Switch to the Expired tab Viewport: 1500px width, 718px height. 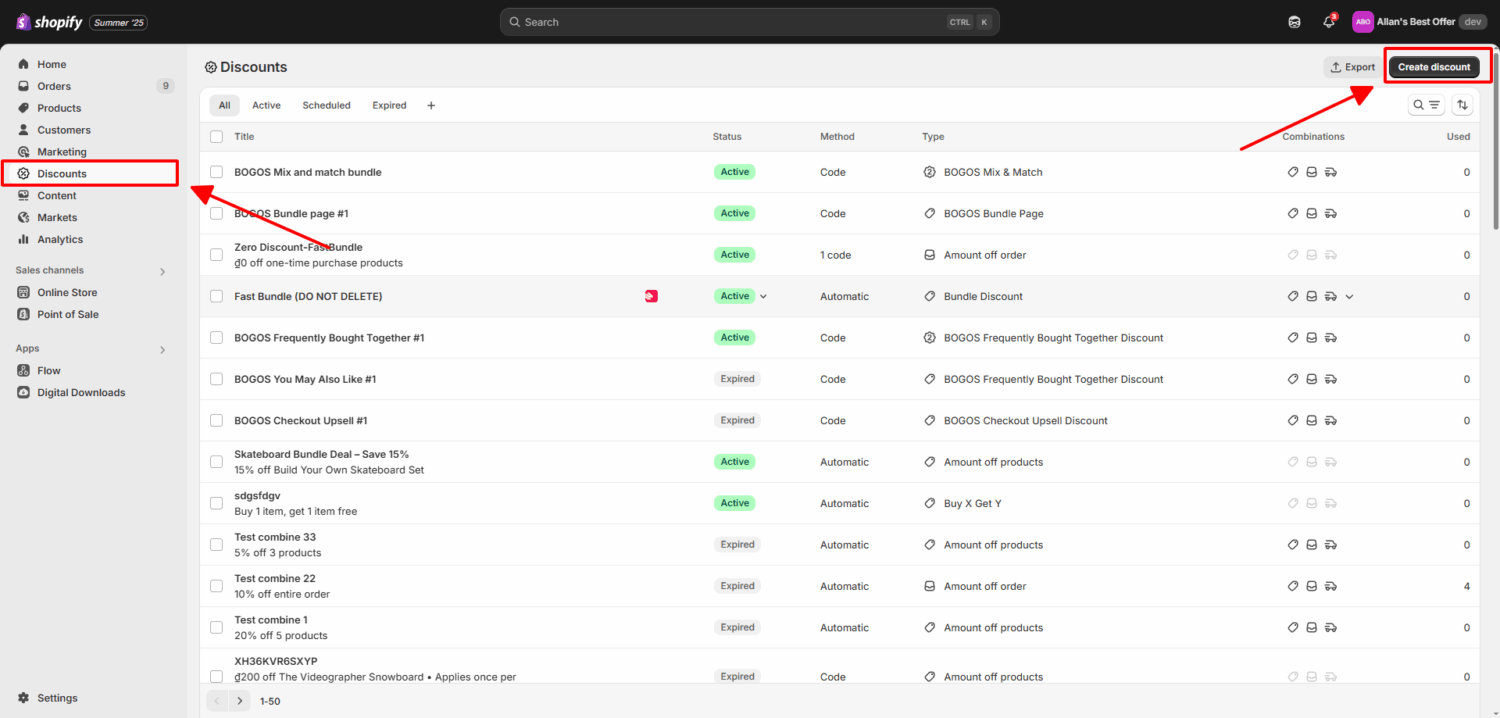(389, 105)
